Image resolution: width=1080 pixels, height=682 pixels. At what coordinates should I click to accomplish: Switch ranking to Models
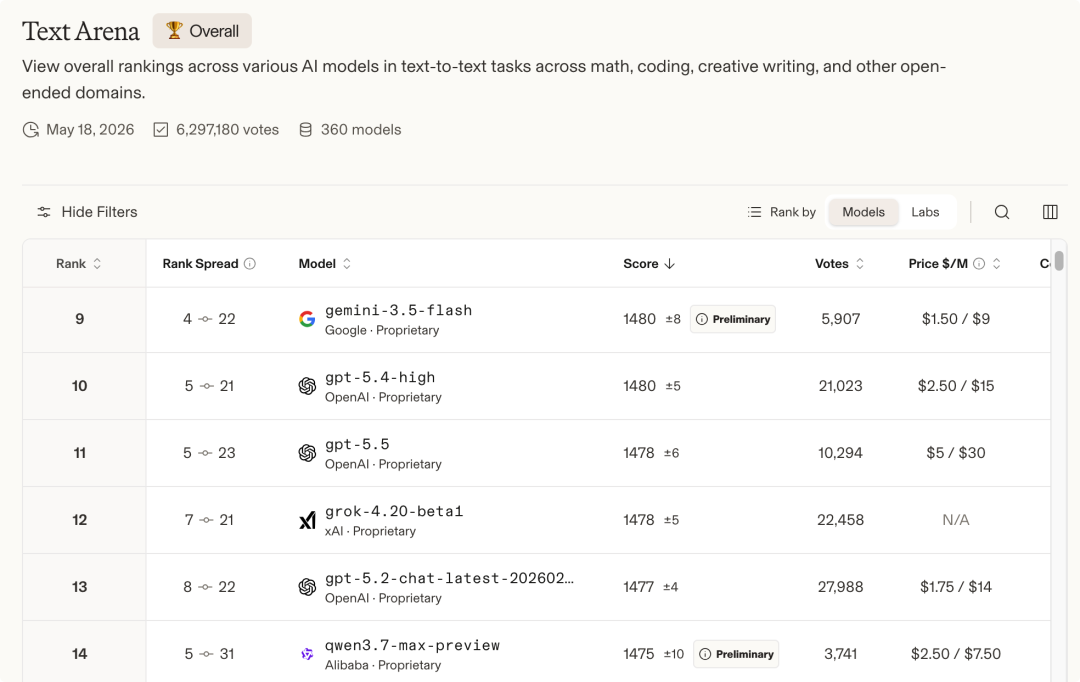pyautogui.click(x=863, y=212)
